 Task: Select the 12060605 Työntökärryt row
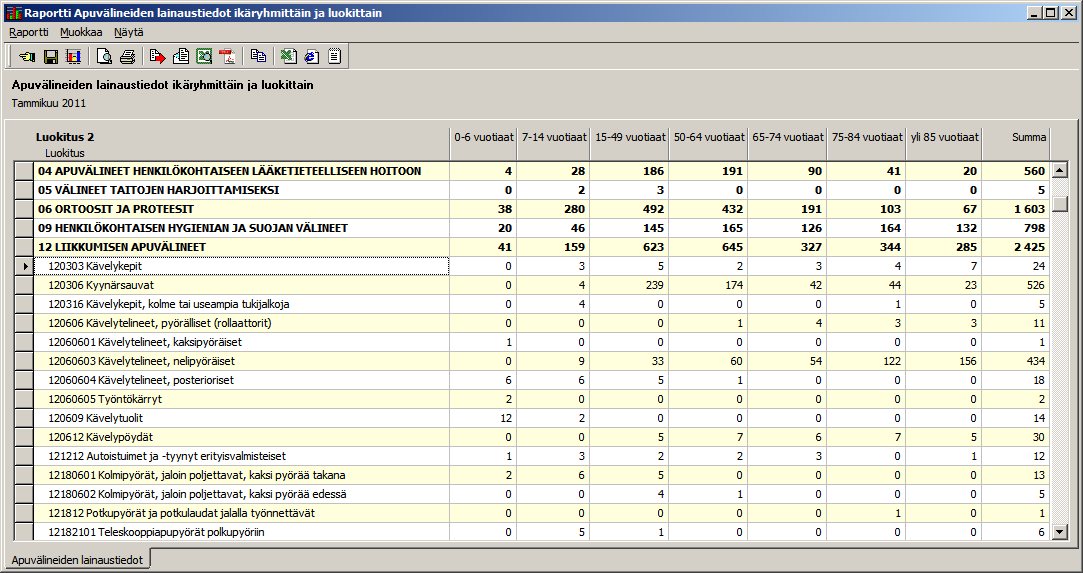pos(242,399)
